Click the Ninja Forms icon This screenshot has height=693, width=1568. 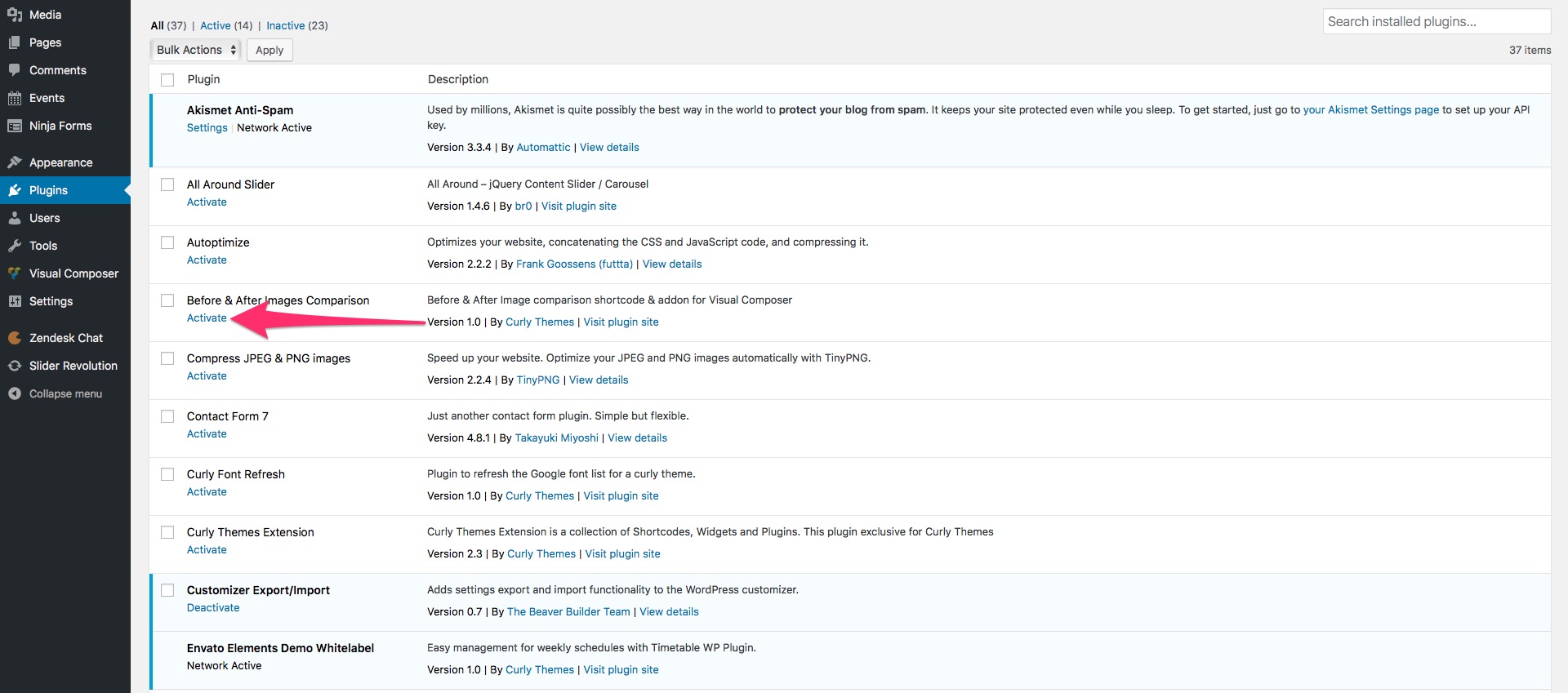[x=15, y=126]
